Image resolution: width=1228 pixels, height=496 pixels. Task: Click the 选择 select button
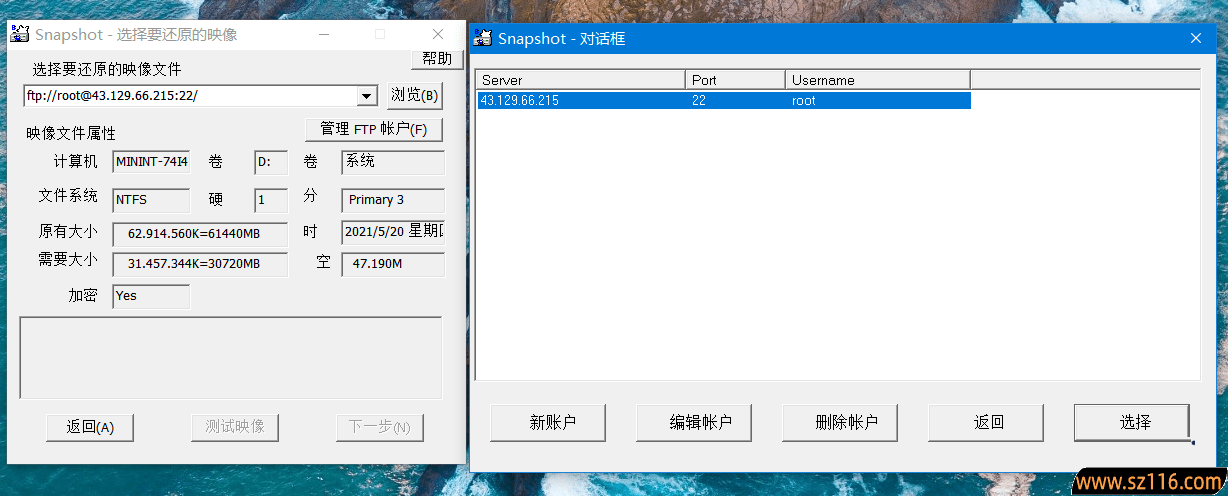tap(1132, 422)
